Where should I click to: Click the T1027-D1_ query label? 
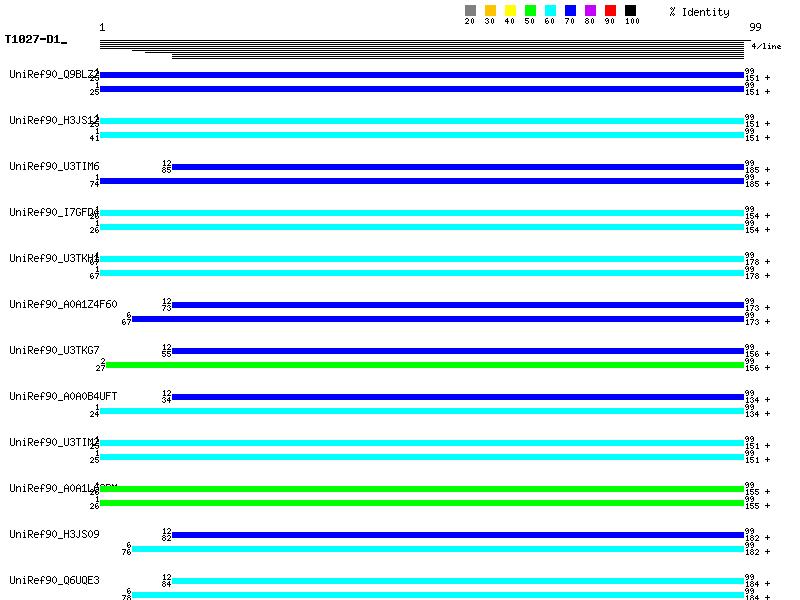click(x=35, y=40)
